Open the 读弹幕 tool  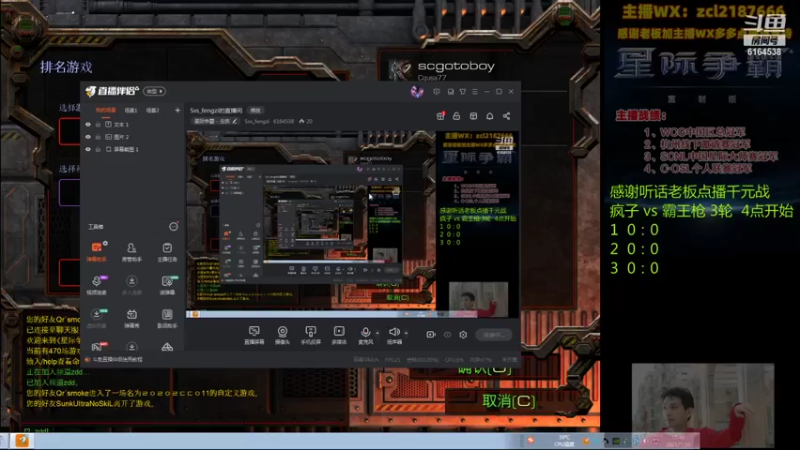(167, 285)
